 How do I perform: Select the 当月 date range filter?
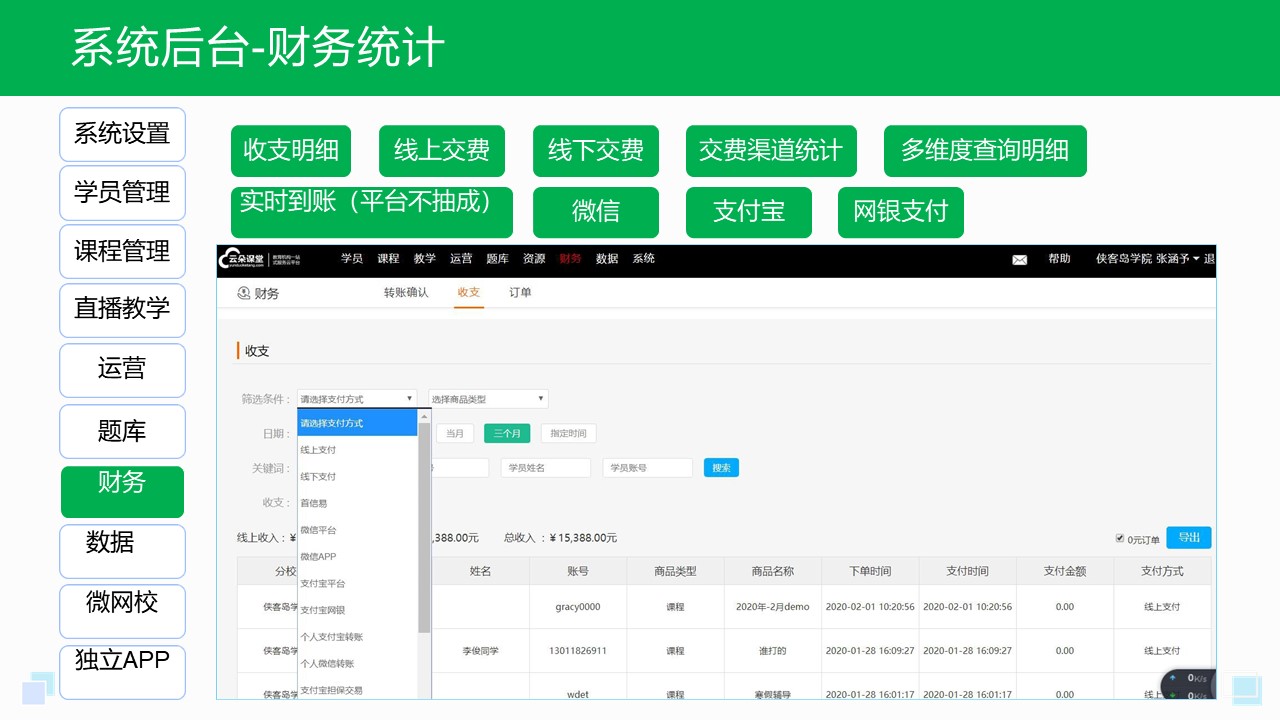pyautogui.click(x=455, y=433)
